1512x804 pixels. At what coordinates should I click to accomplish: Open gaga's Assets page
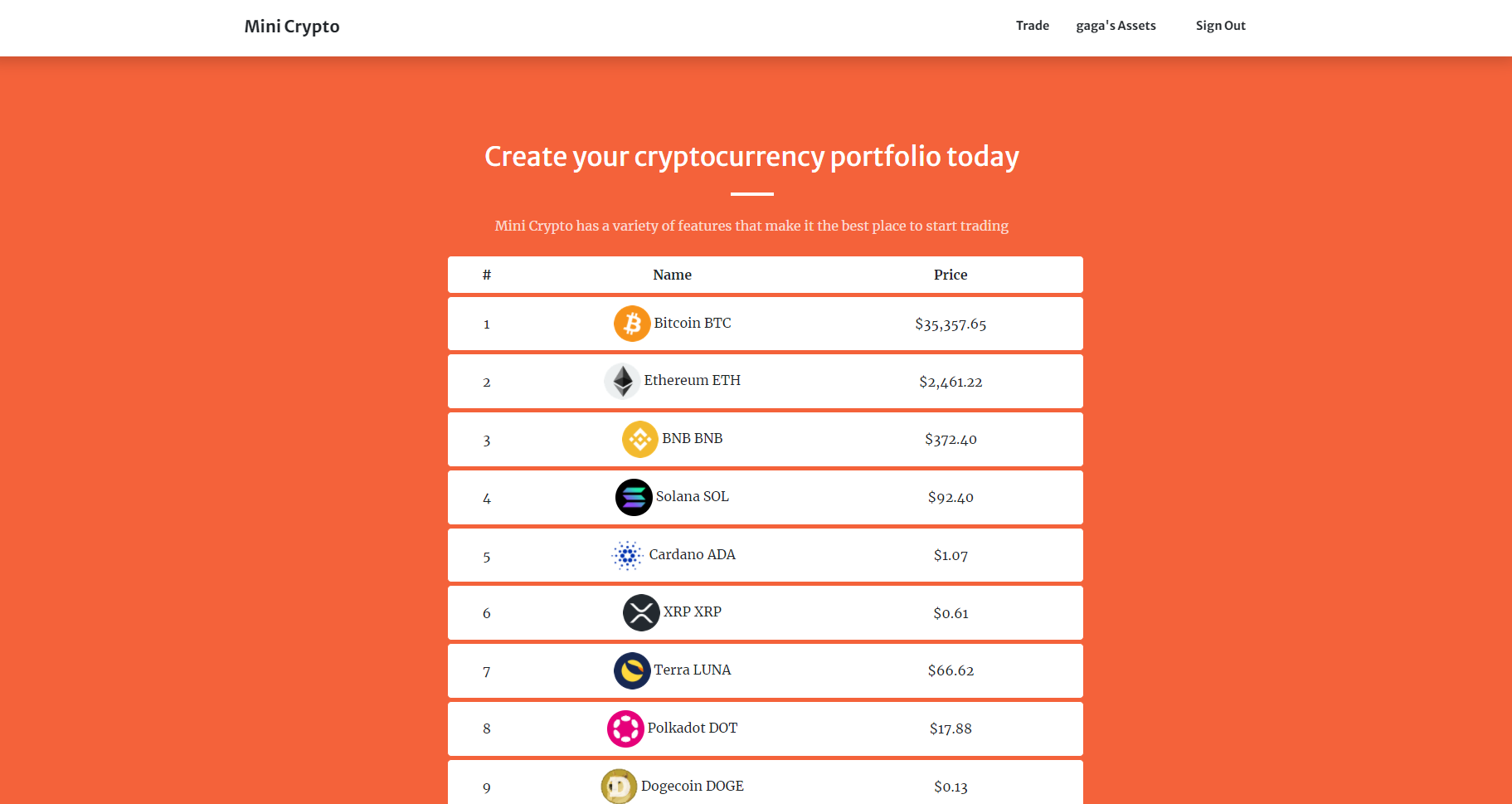point(1116,25)
